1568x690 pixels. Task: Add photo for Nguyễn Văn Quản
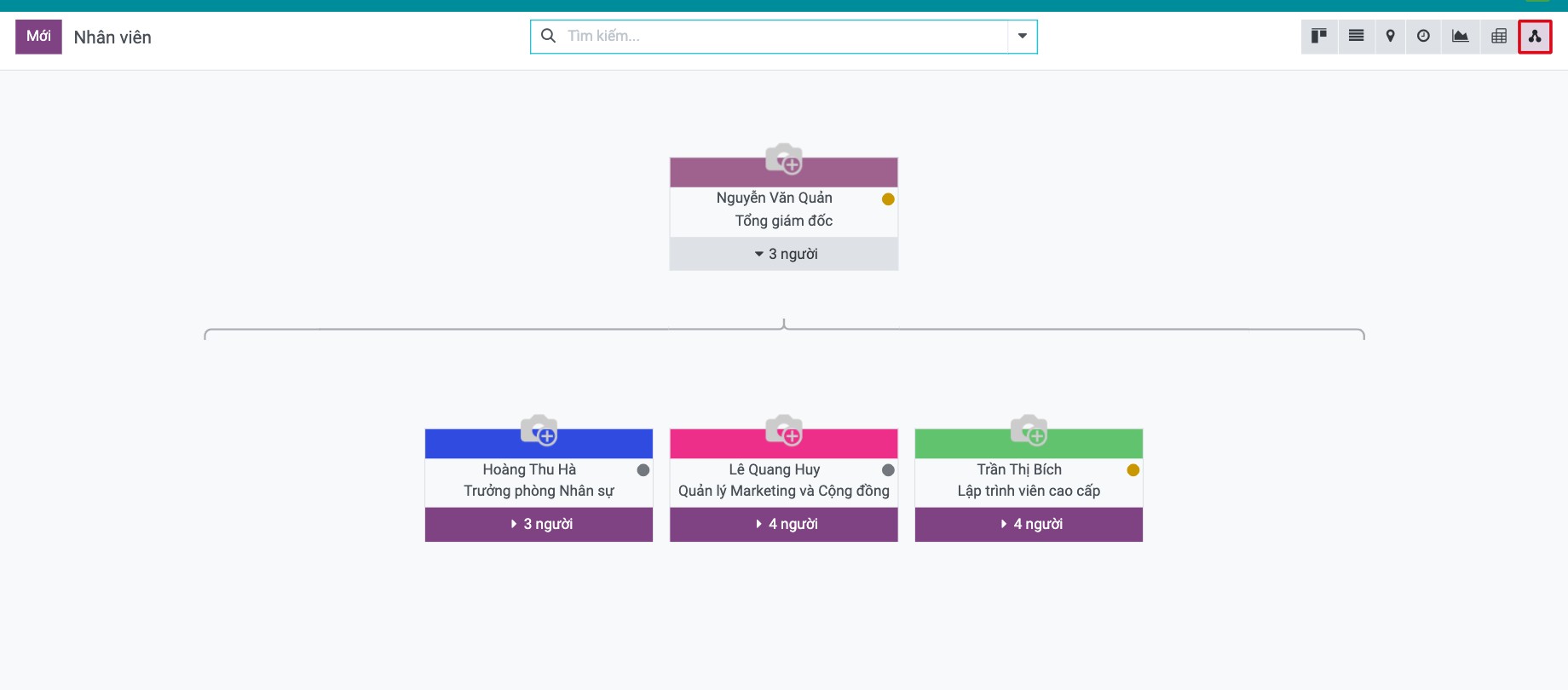(x=784, y=158)
